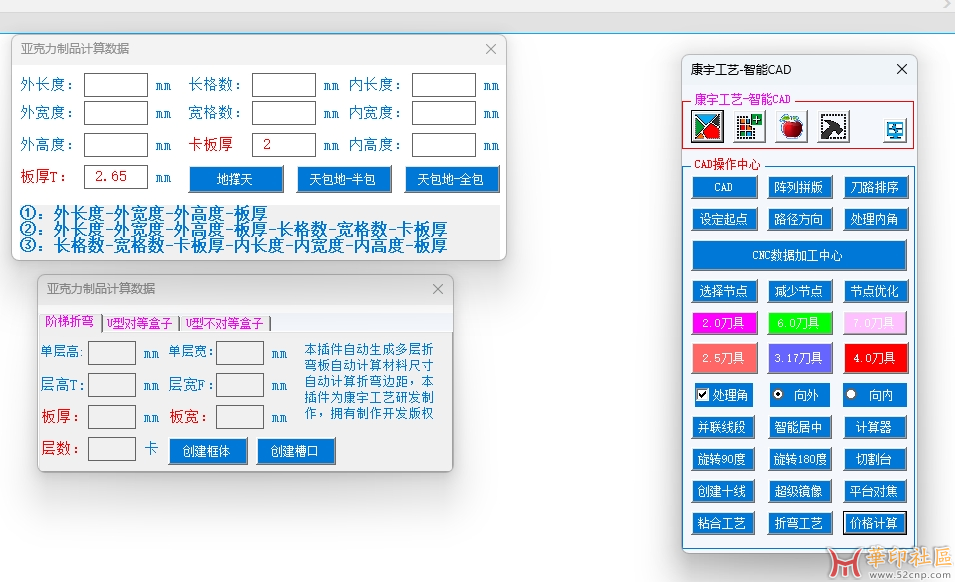The image size is (955, 582).
Task: Click the 粘合工艺 button
Action: (723, 523)
